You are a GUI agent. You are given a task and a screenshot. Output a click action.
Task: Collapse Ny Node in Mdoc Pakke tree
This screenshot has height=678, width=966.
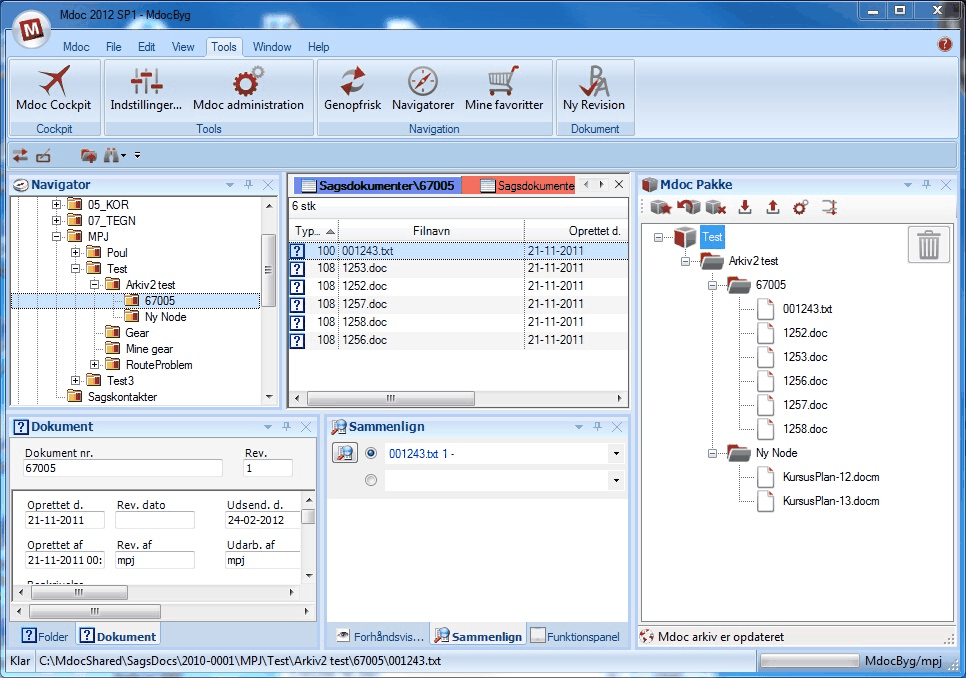pos(712,453)
